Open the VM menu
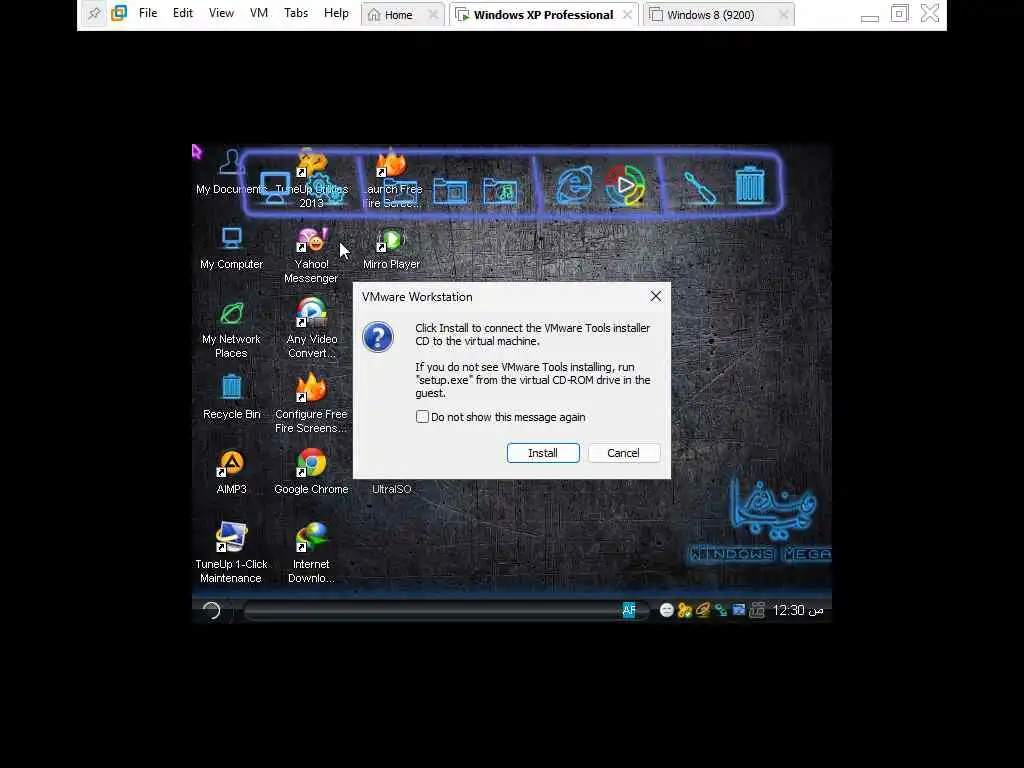The height and width of the screenshot is (768, 1024). 259,13
